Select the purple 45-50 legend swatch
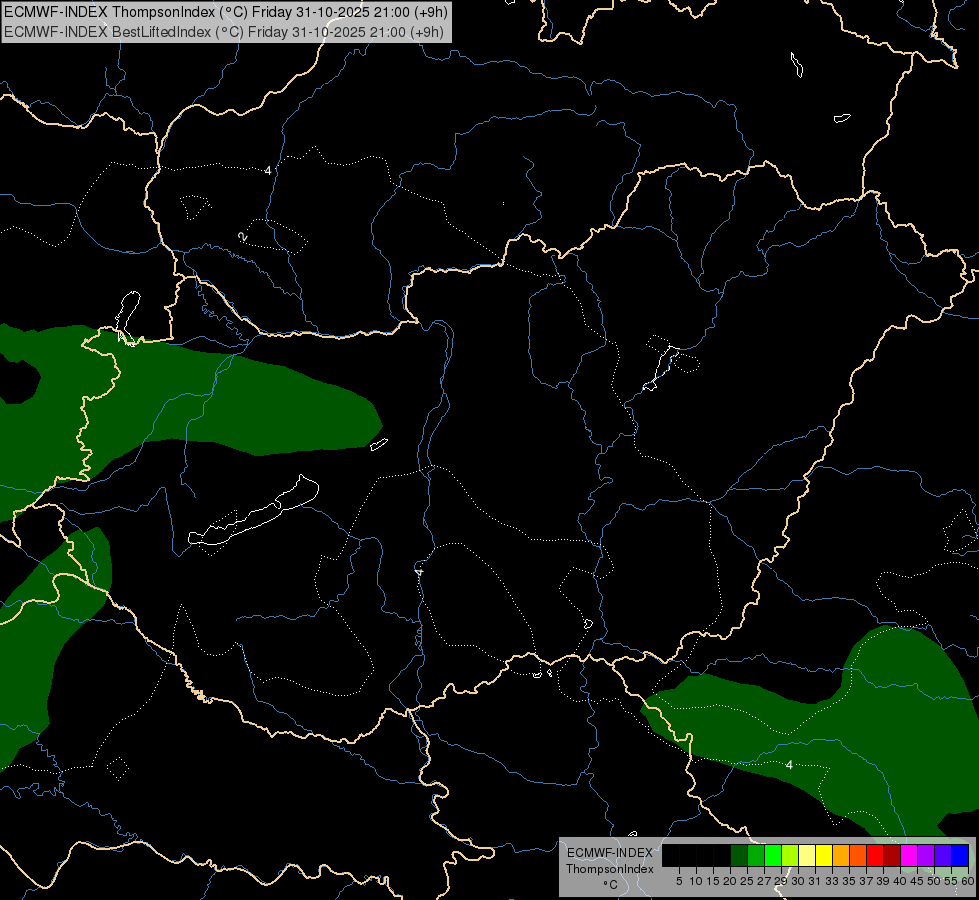This screenshot has height=900, width=979. tap(926, 855)
